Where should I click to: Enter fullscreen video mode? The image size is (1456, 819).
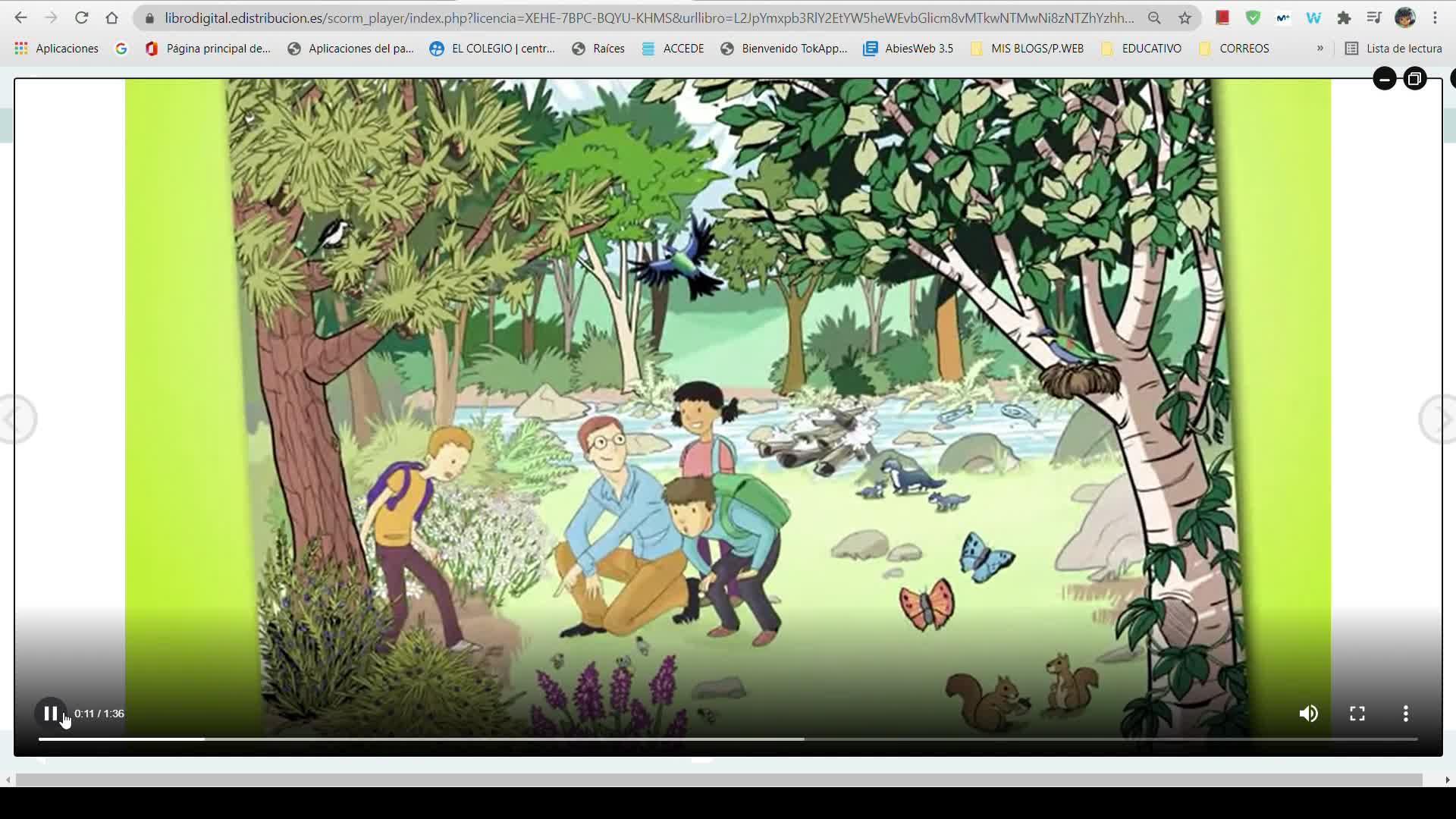(1357, 714)
